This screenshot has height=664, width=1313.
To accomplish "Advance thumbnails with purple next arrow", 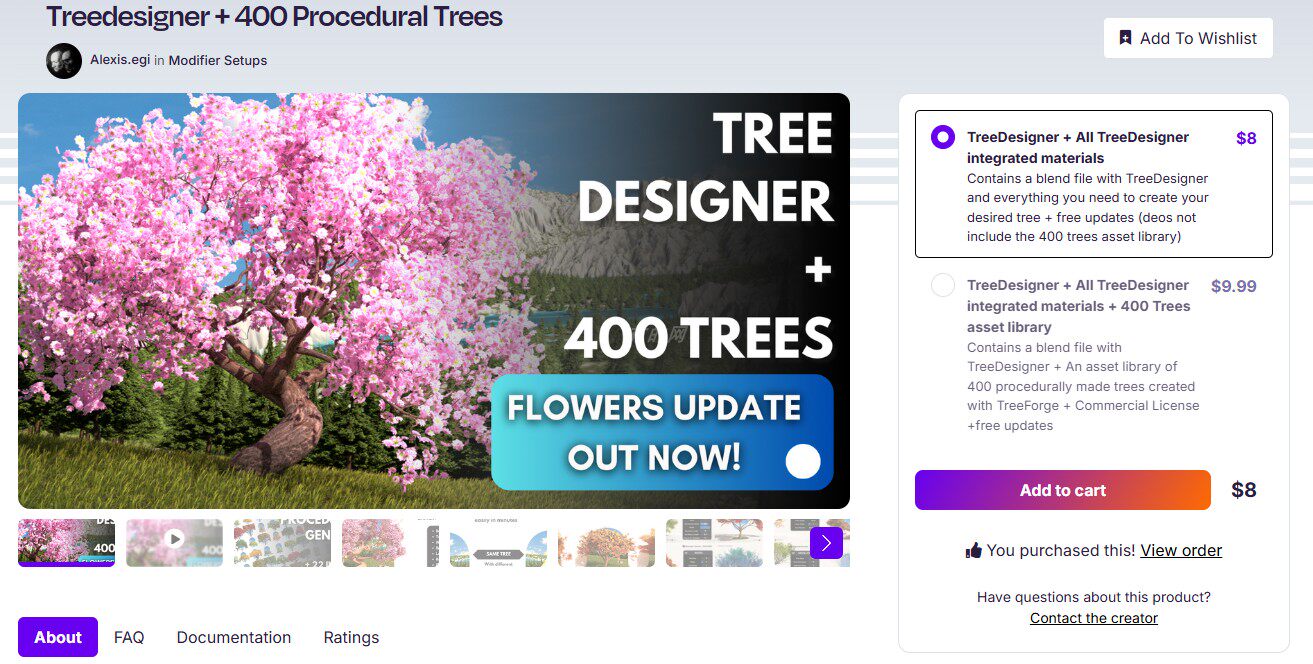I will click(x=826, y=543).
